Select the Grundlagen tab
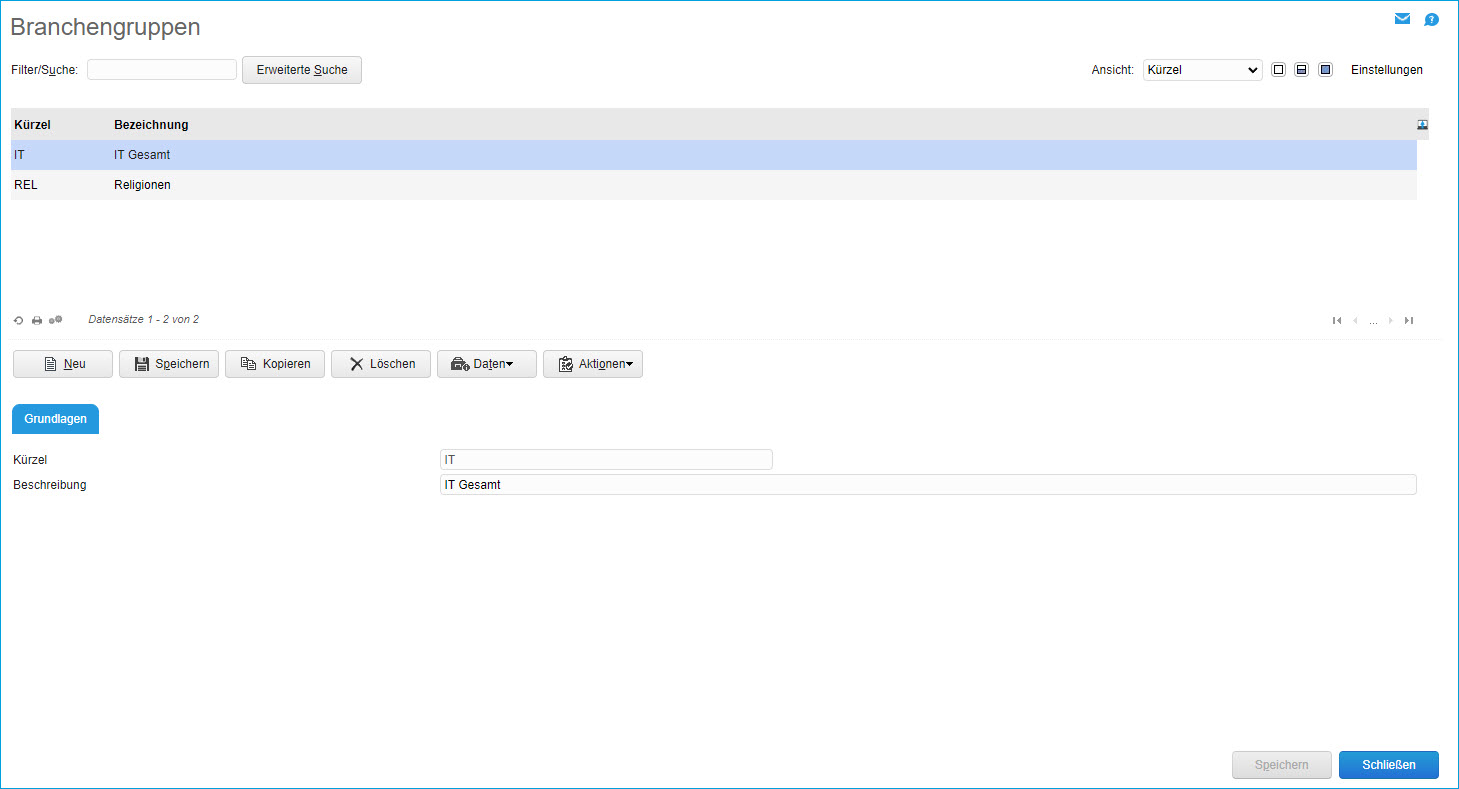This screenshot has width=1459, height=789. (55, 419)
